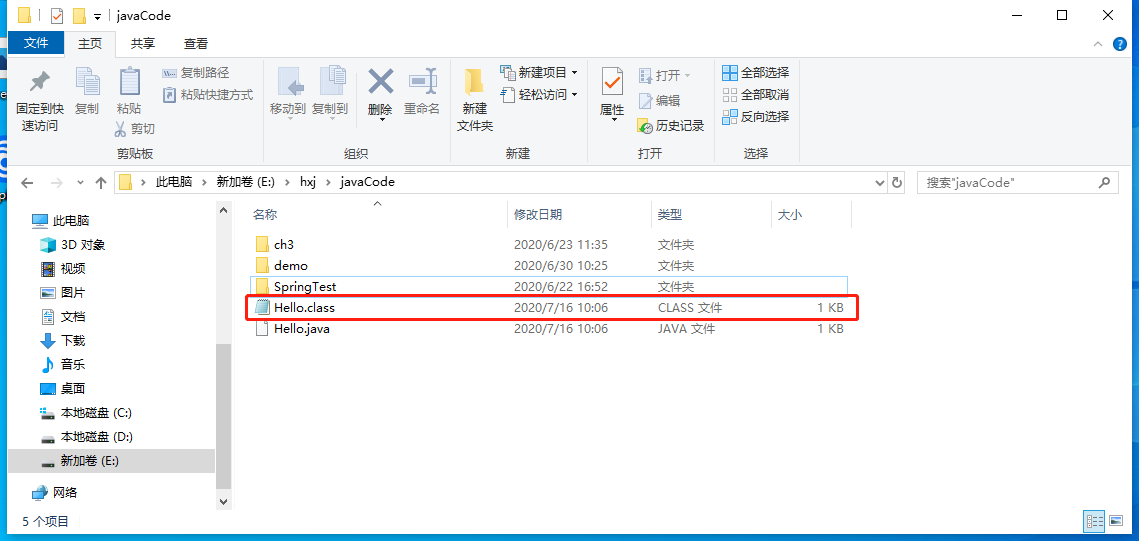Go up one folder level
The height and width of the screenshot is (541, 1139).
tap(101, 182)
